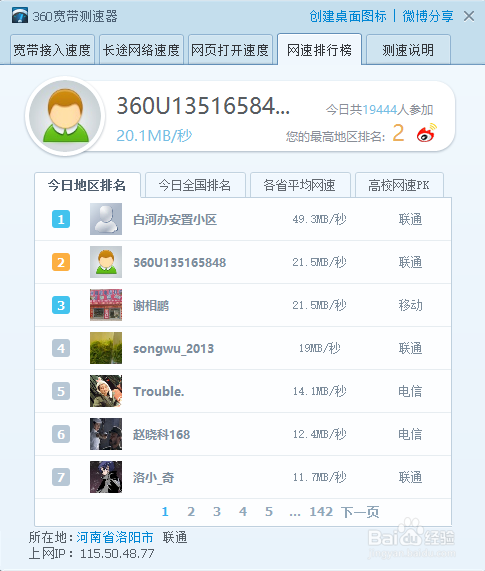
Task: Open the 测速说明 tab
Action: (x=408, y=50)
